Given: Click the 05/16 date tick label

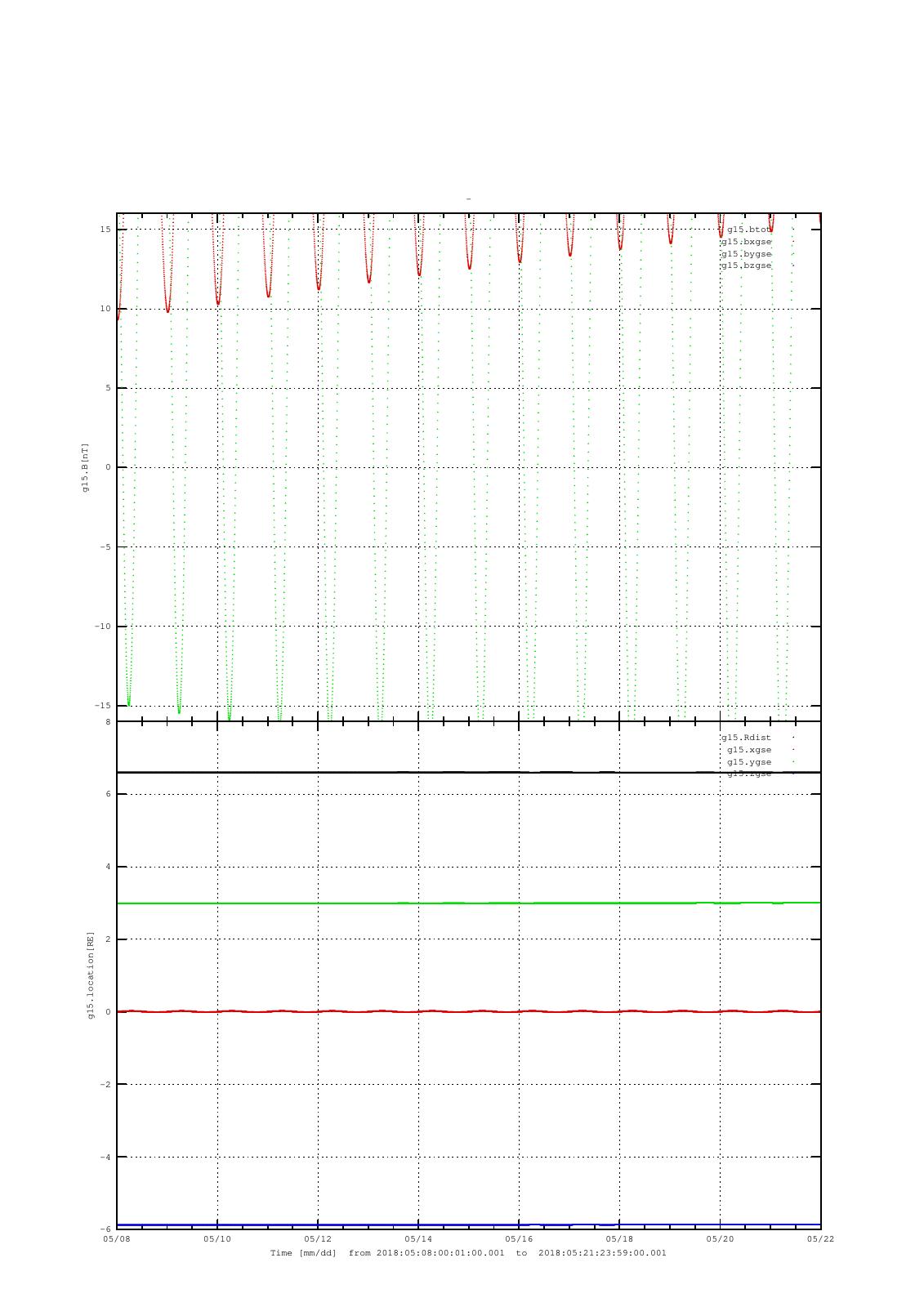Looking at the screenshot, I should [x=519, y=1239].
